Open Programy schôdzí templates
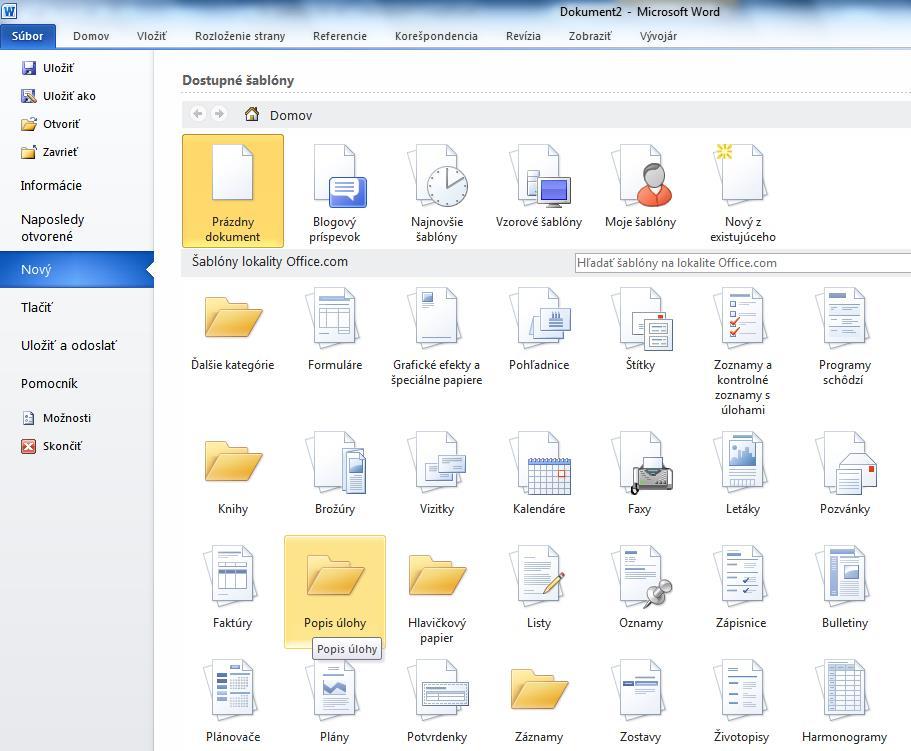Screen dimensions: 911x751 (x=844, y=338)
